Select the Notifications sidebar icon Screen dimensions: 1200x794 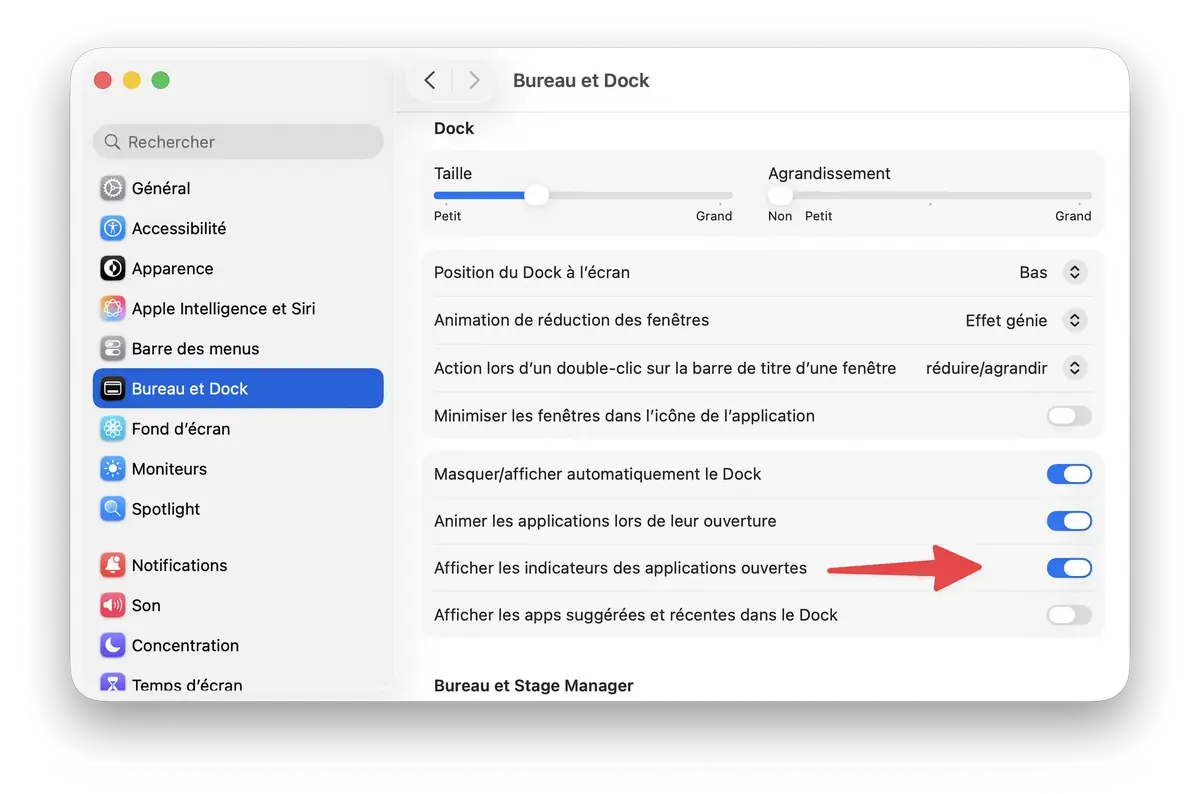click(x=178, y=565)
